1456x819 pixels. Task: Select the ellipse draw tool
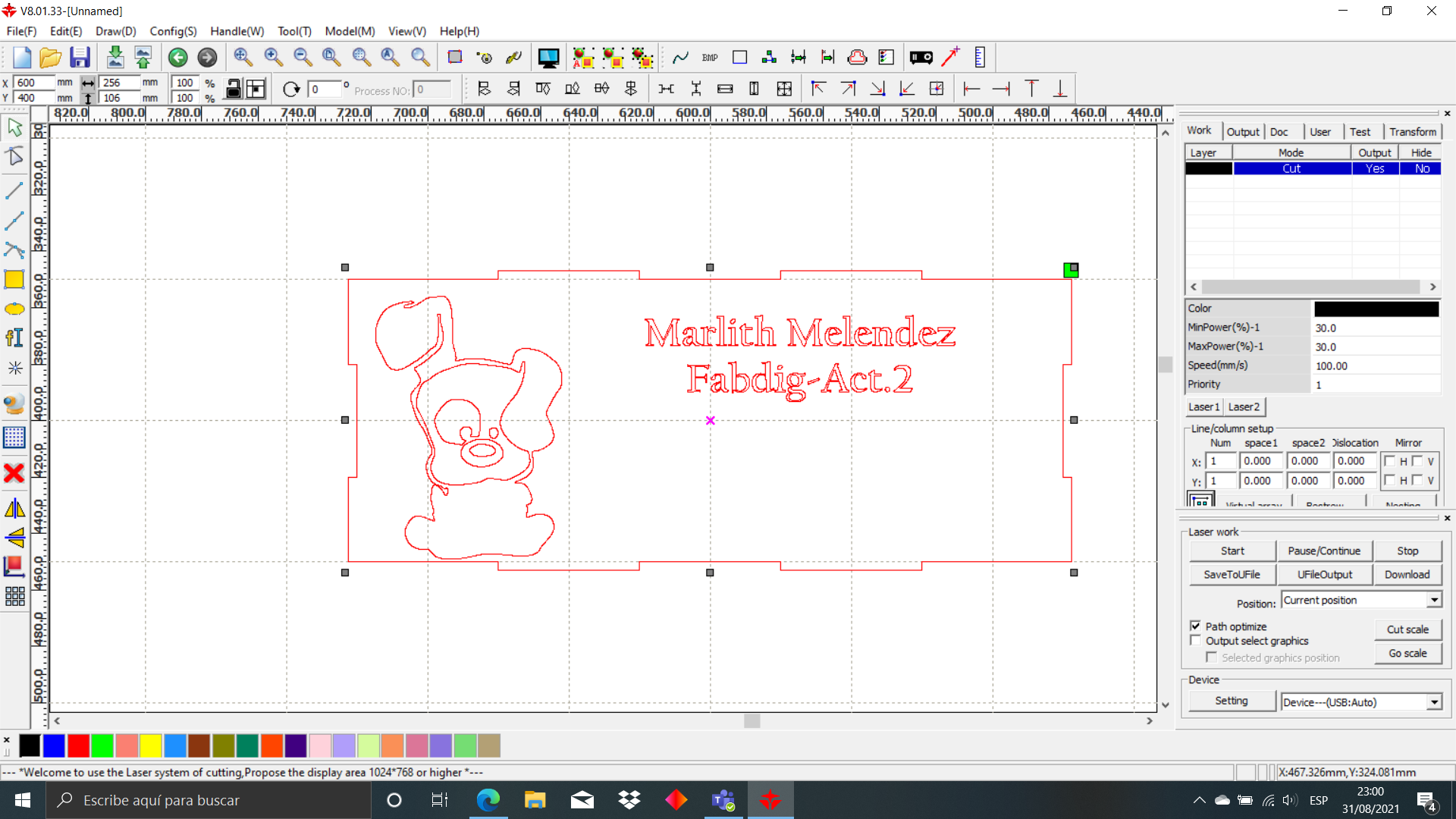point(14,308)
